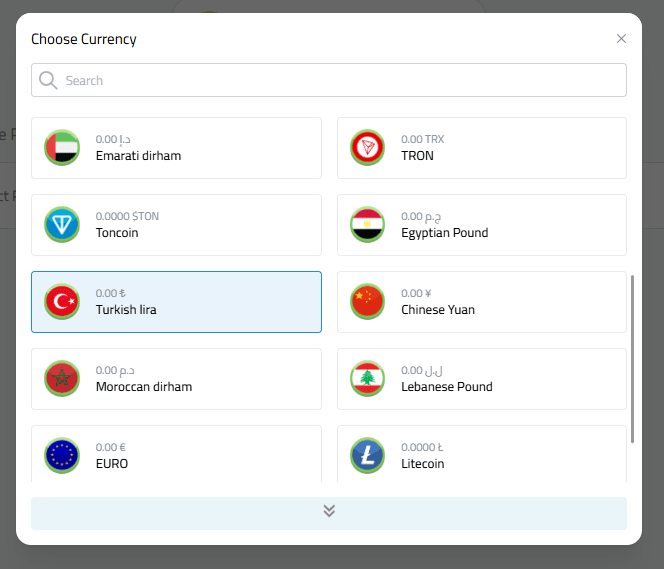Click the 0.0000 Ł balance text

(x=422, y=447)
